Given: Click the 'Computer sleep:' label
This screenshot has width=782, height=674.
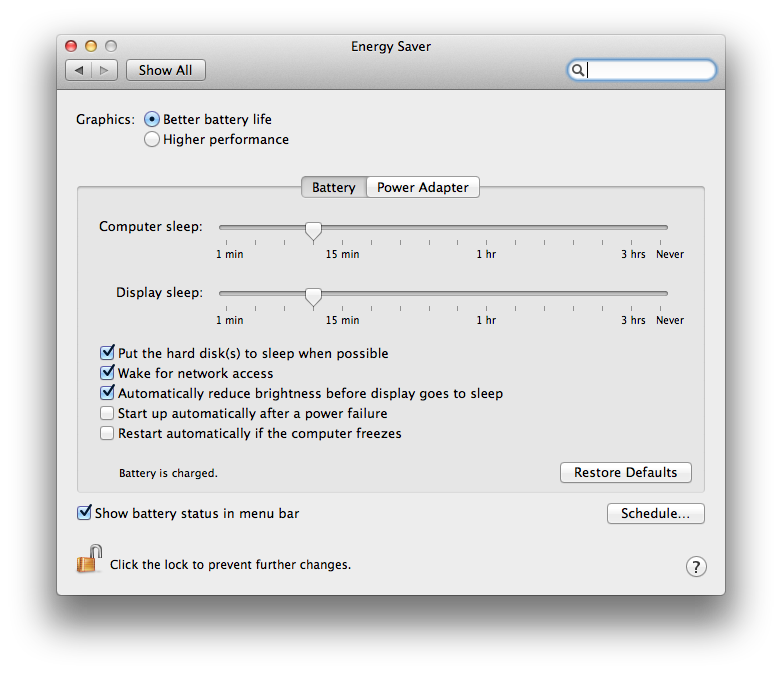Looking at the screenshot, I should point(151,226).
